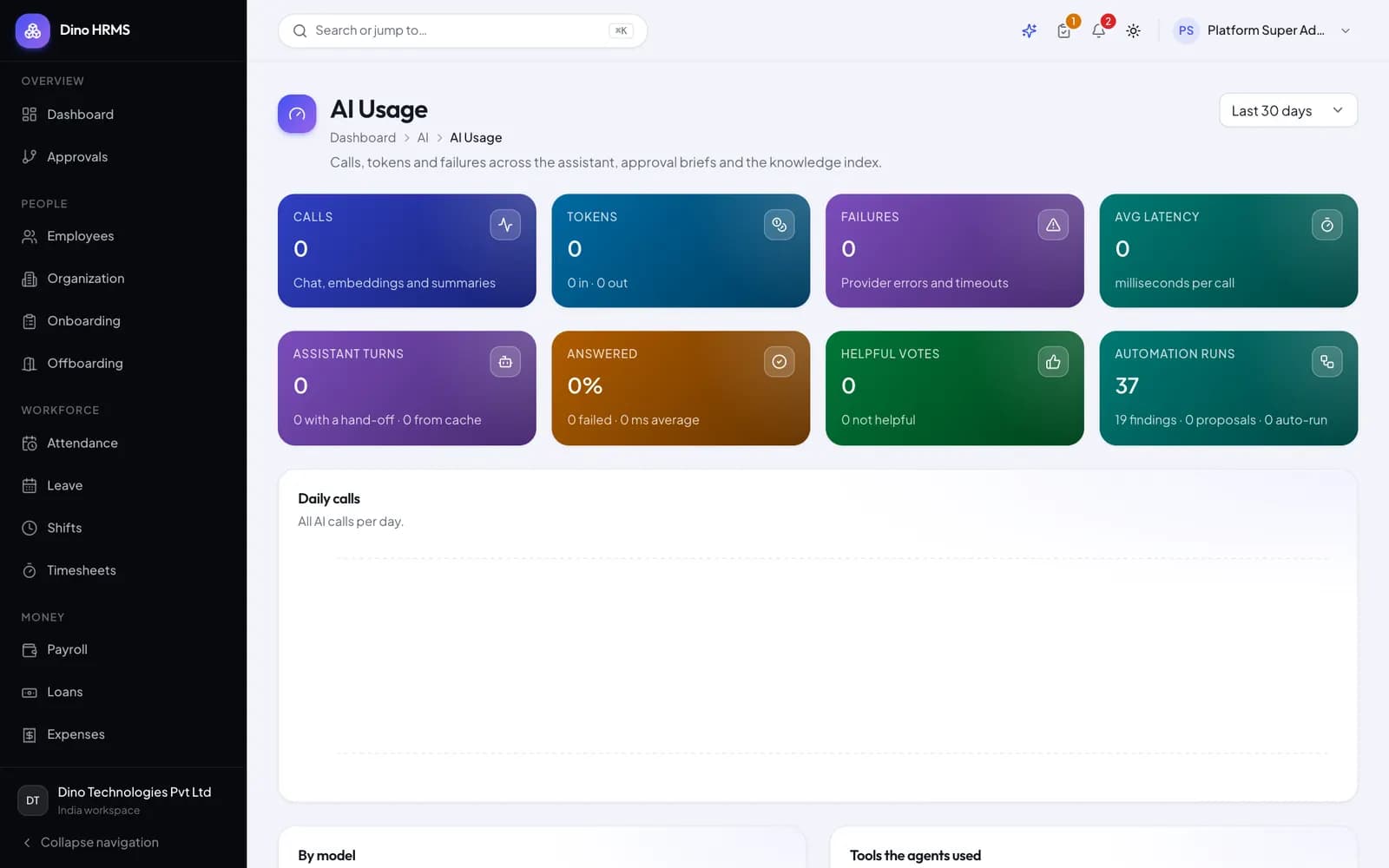Image resolution: width=1389 pixels, height=868 pixels.
Task: Click the "0 with a hand-off · 0 from cache" text
Action: 387,420
